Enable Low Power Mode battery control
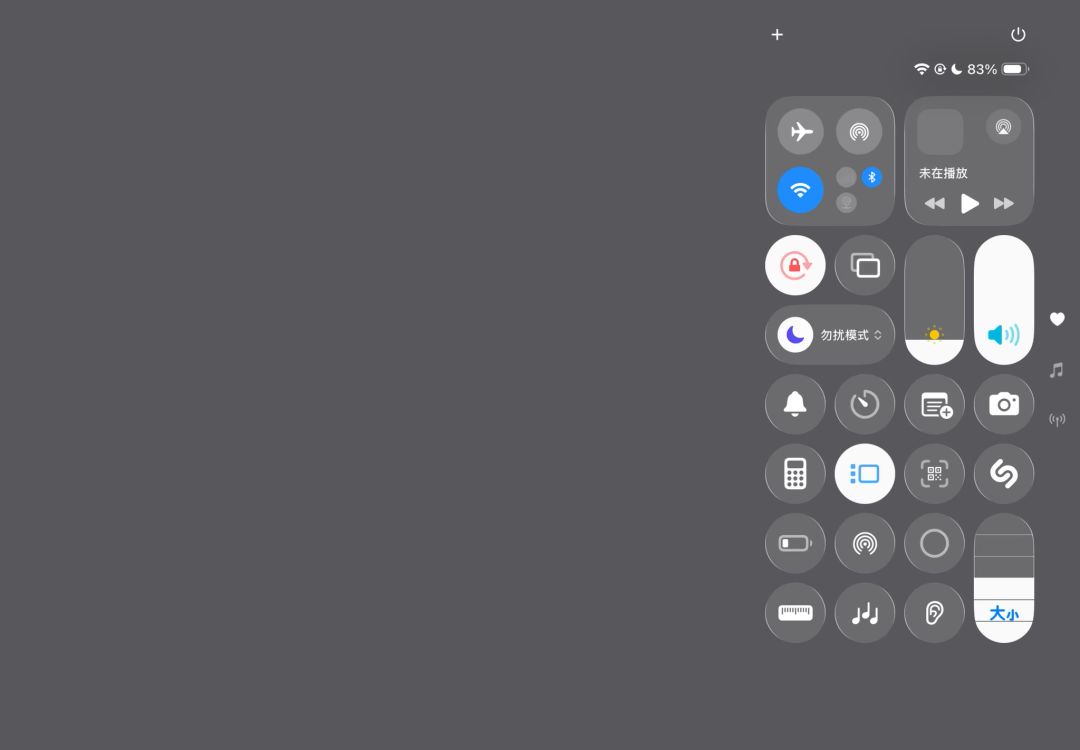 [795, 543]
